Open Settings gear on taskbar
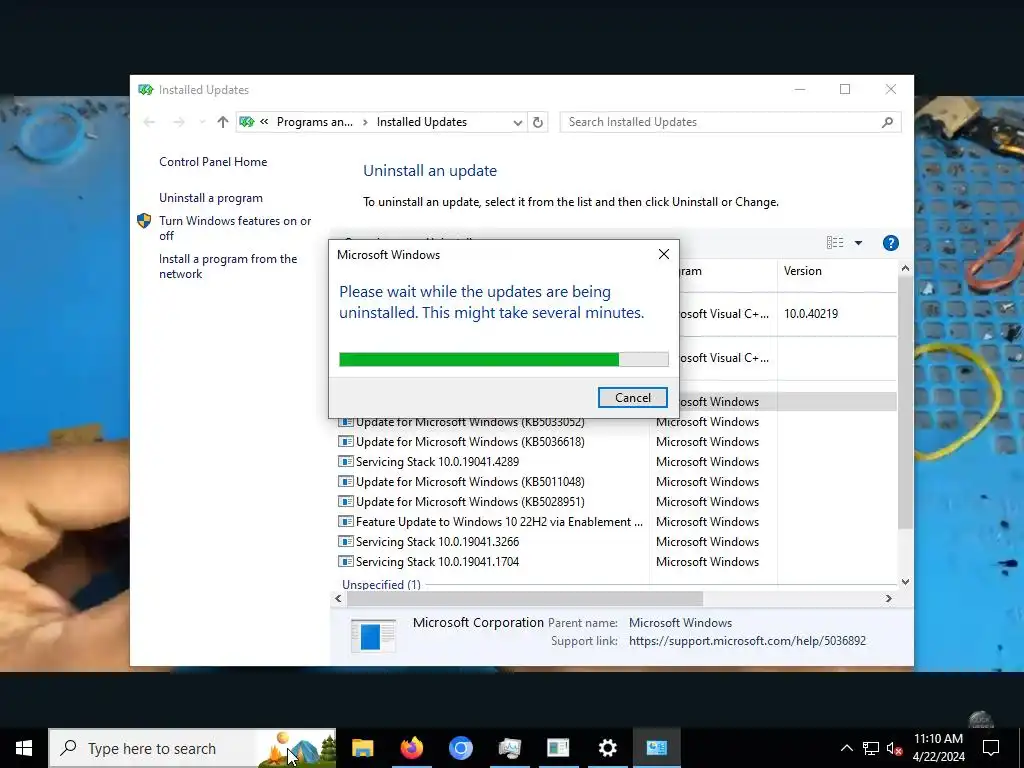Image resolution: width=1024 pixels, height=768 pixels. [607, 748]
